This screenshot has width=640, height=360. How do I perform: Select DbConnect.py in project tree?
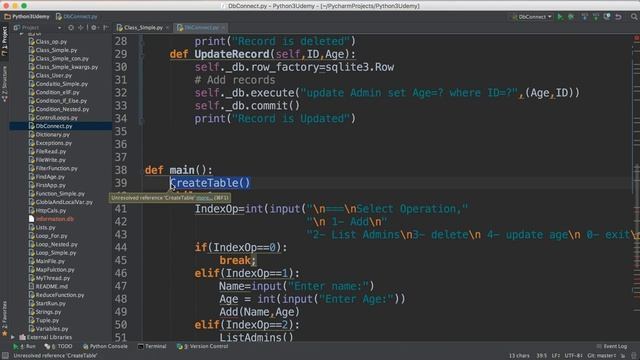[53, 126]
